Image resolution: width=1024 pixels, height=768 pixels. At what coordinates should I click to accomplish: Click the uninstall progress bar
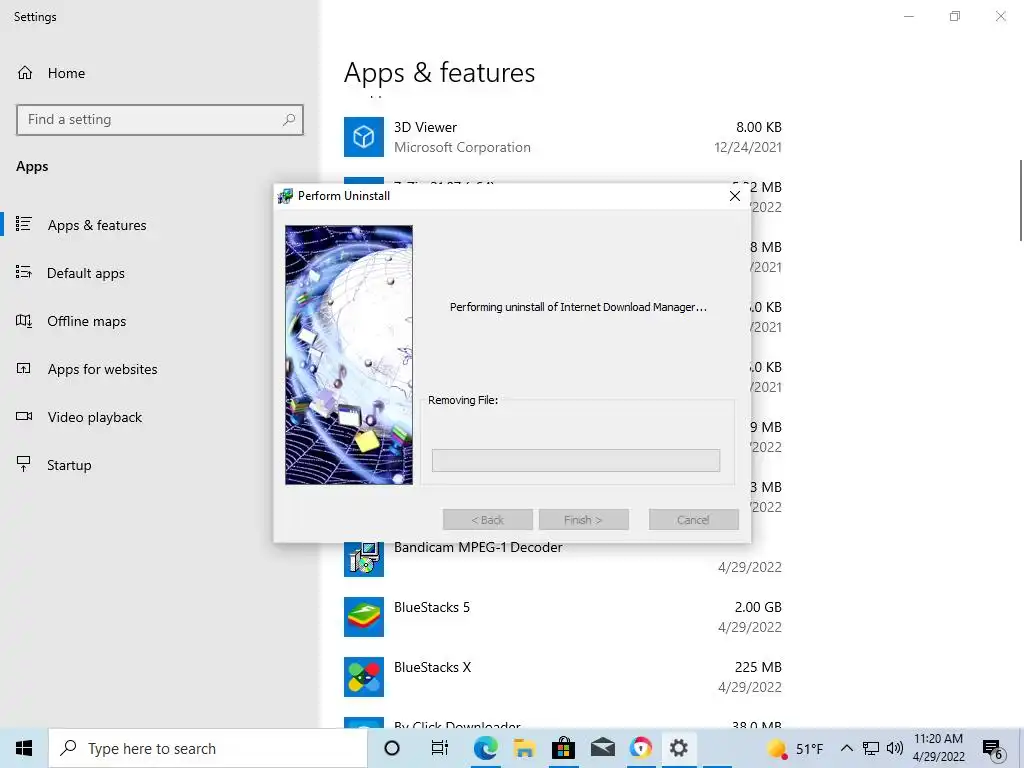coord(576,460)
